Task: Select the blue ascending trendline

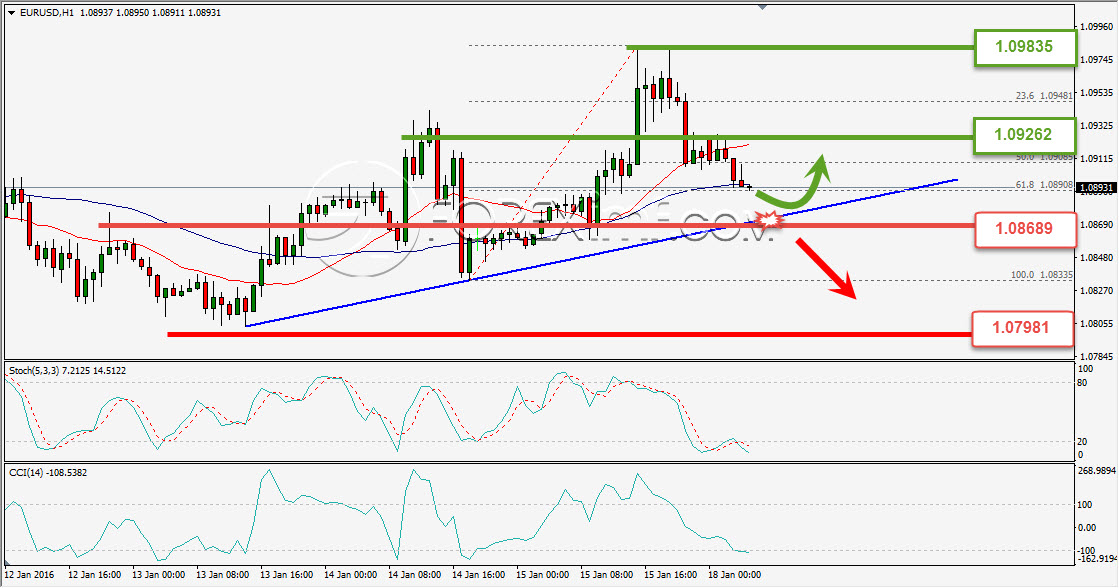Action: (601, 253)
